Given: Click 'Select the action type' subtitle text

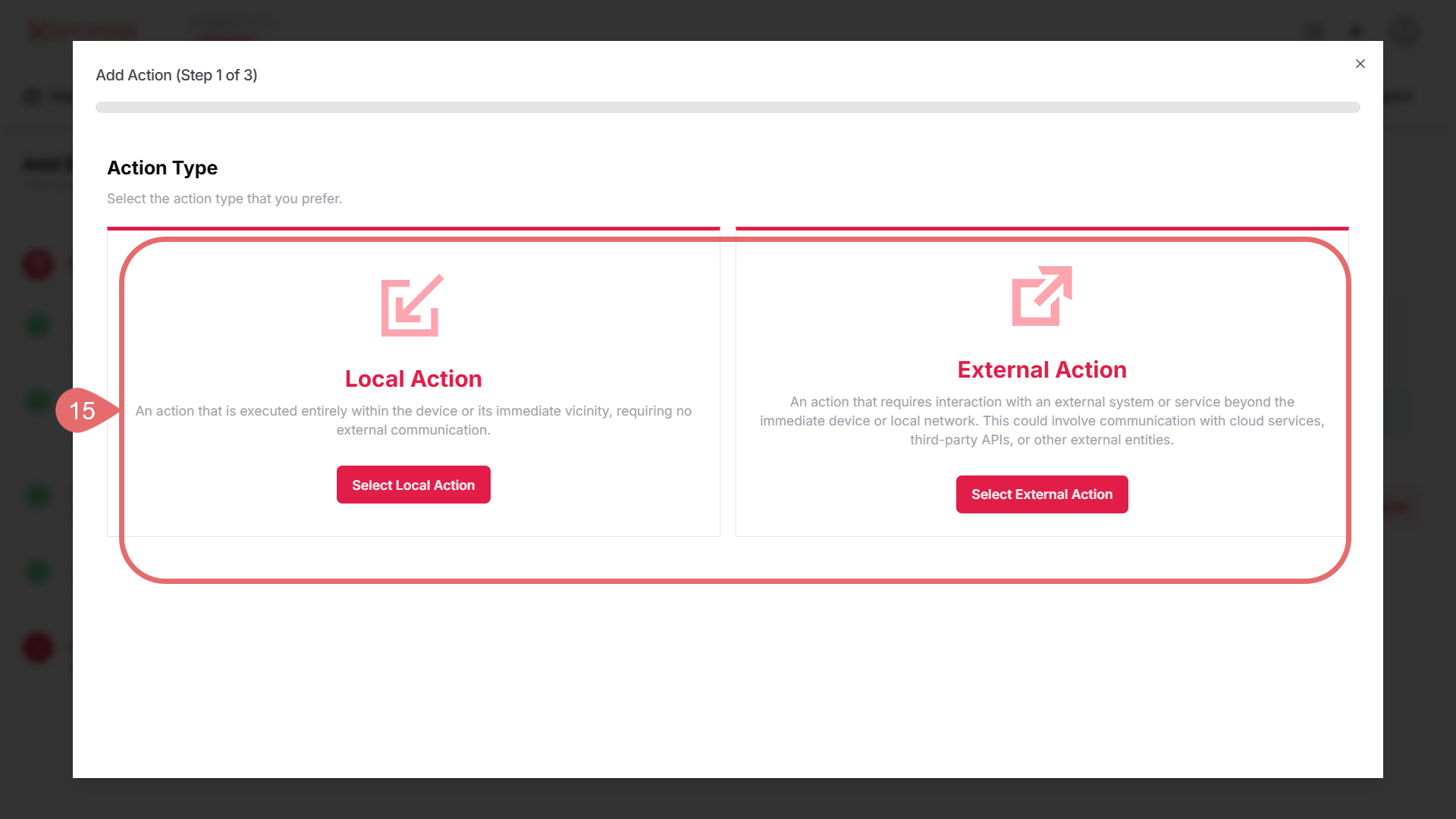Looking at the screenshot, I should pos(224,199).
